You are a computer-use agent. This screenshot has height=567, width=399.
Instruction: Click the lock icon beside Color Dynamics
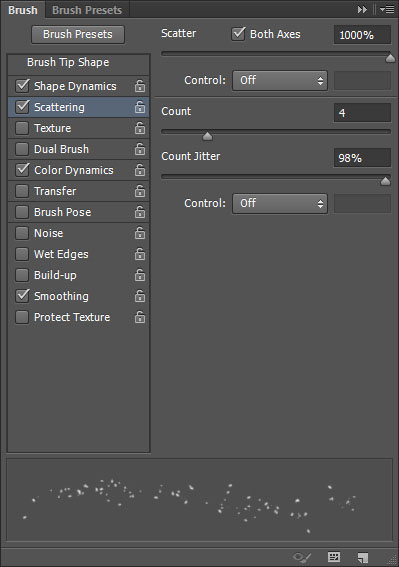140,170
